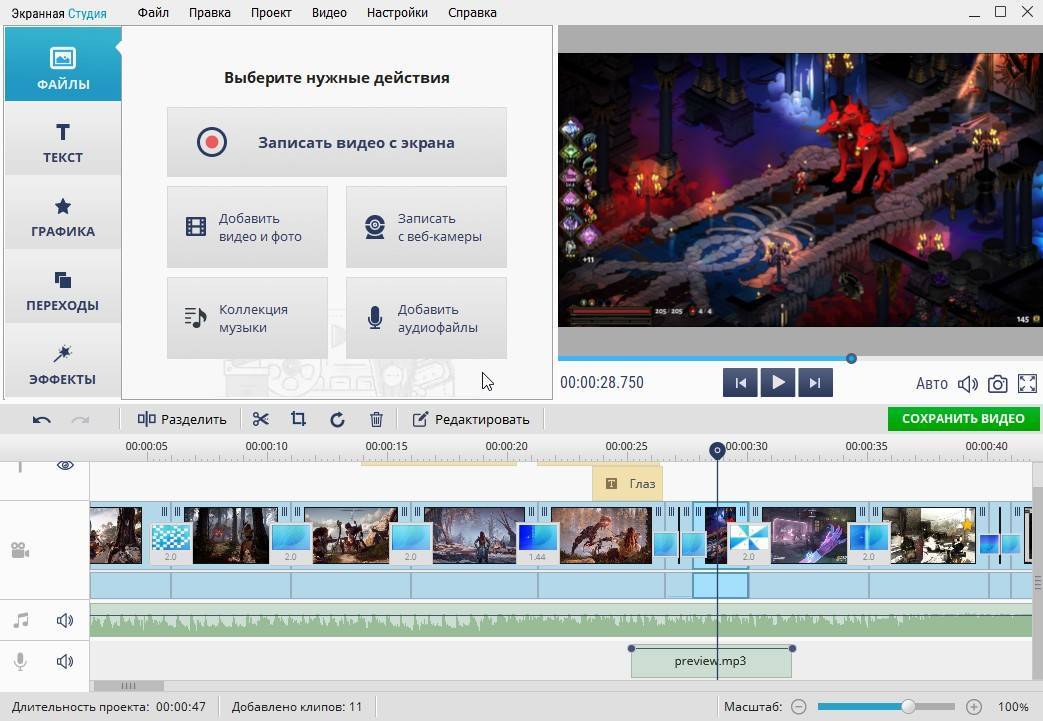Click Сохранить видео button
Image resolution: width=1043 pixels, height=721 pixels.
pos(963,419)
